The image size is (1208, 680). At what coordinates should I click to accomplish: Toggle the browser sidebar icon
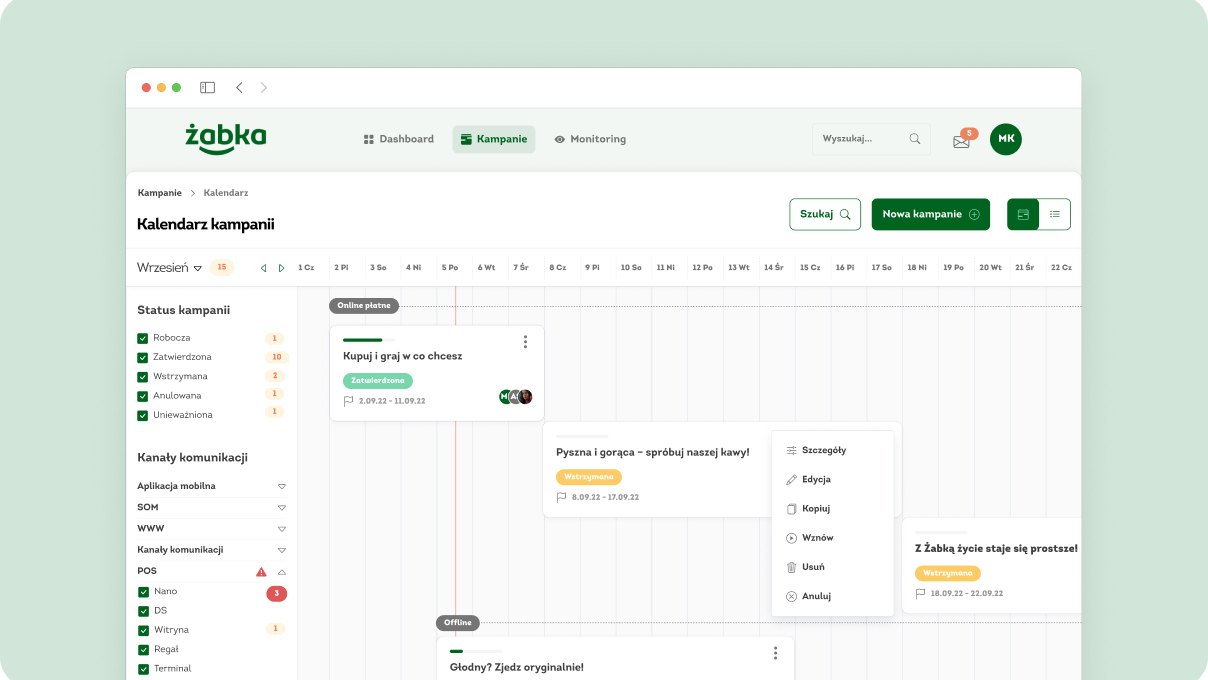(207, 87)
